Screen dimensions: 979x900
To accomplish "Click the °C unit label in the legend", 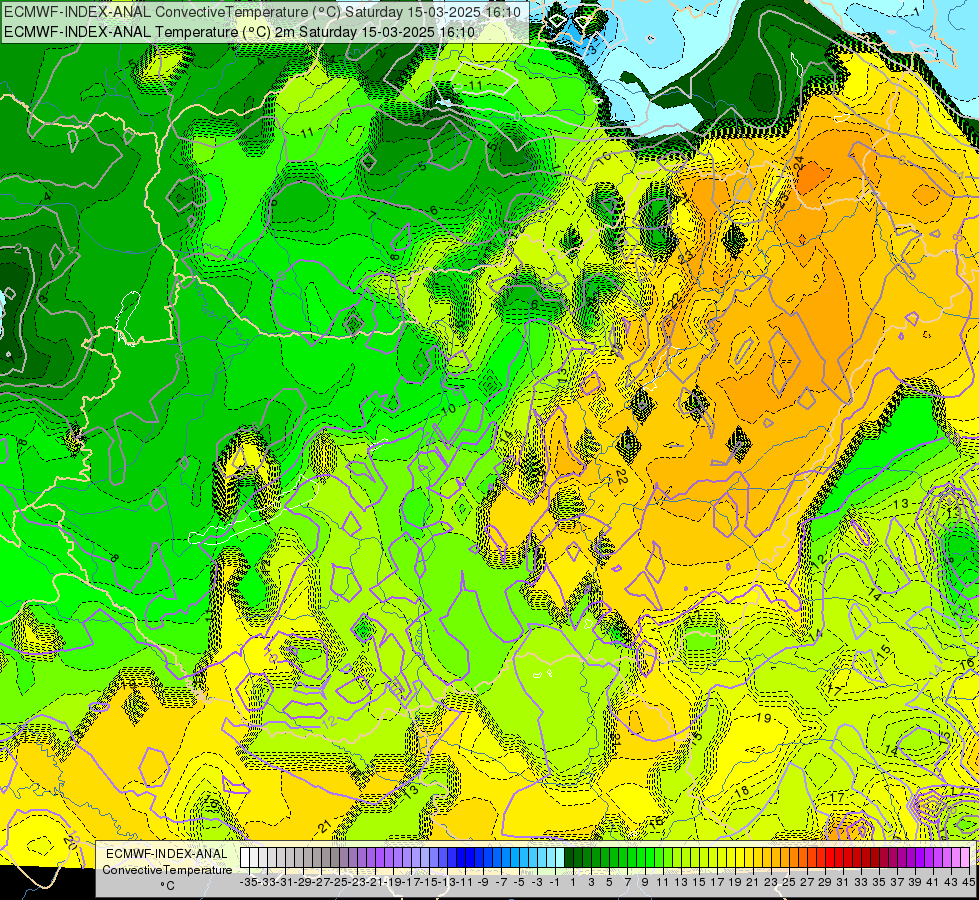I will point(167,886).
